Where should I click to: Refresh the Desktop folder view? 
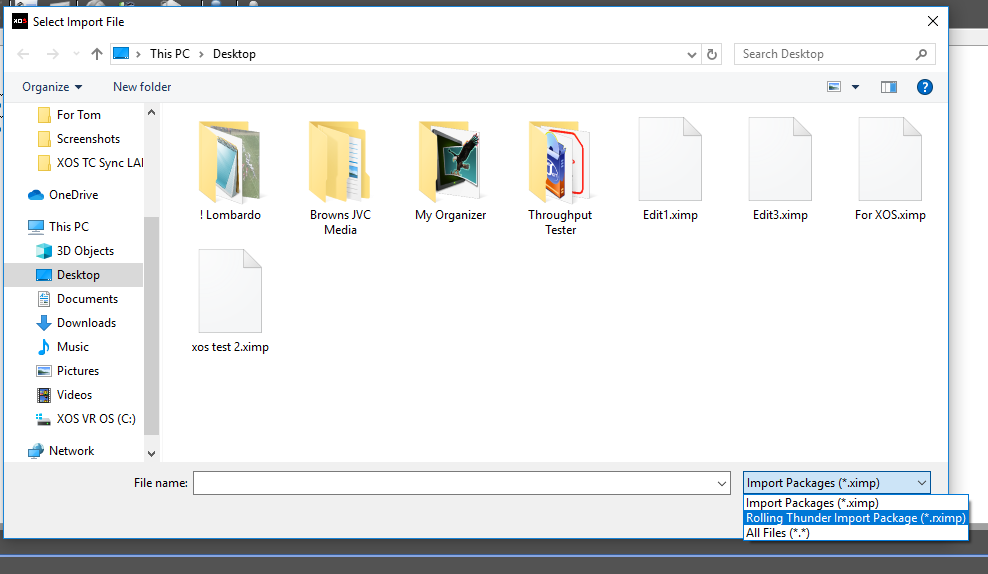click(712, 55)
